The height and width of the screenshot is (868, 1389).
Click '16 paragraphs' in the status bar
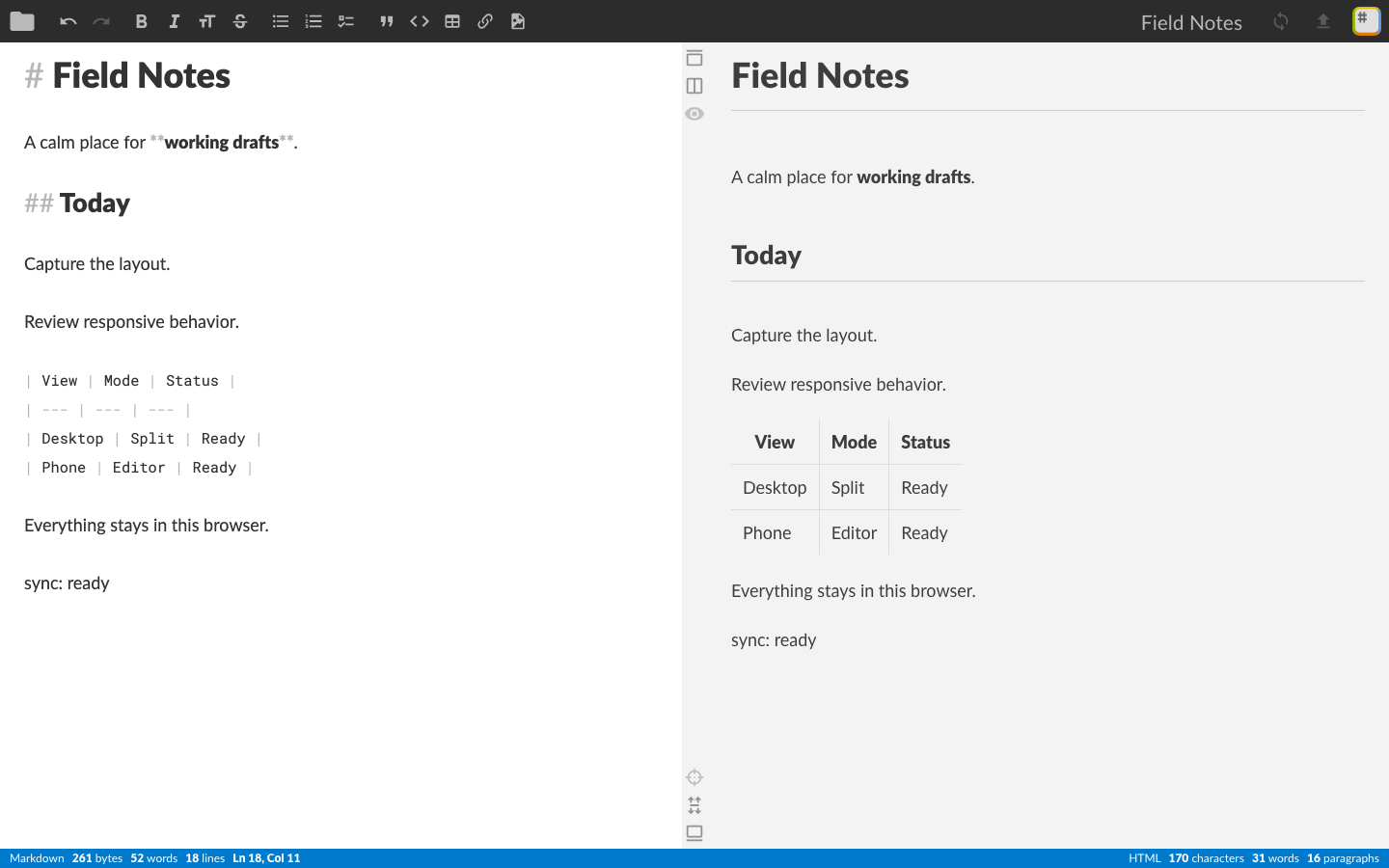1343,858
